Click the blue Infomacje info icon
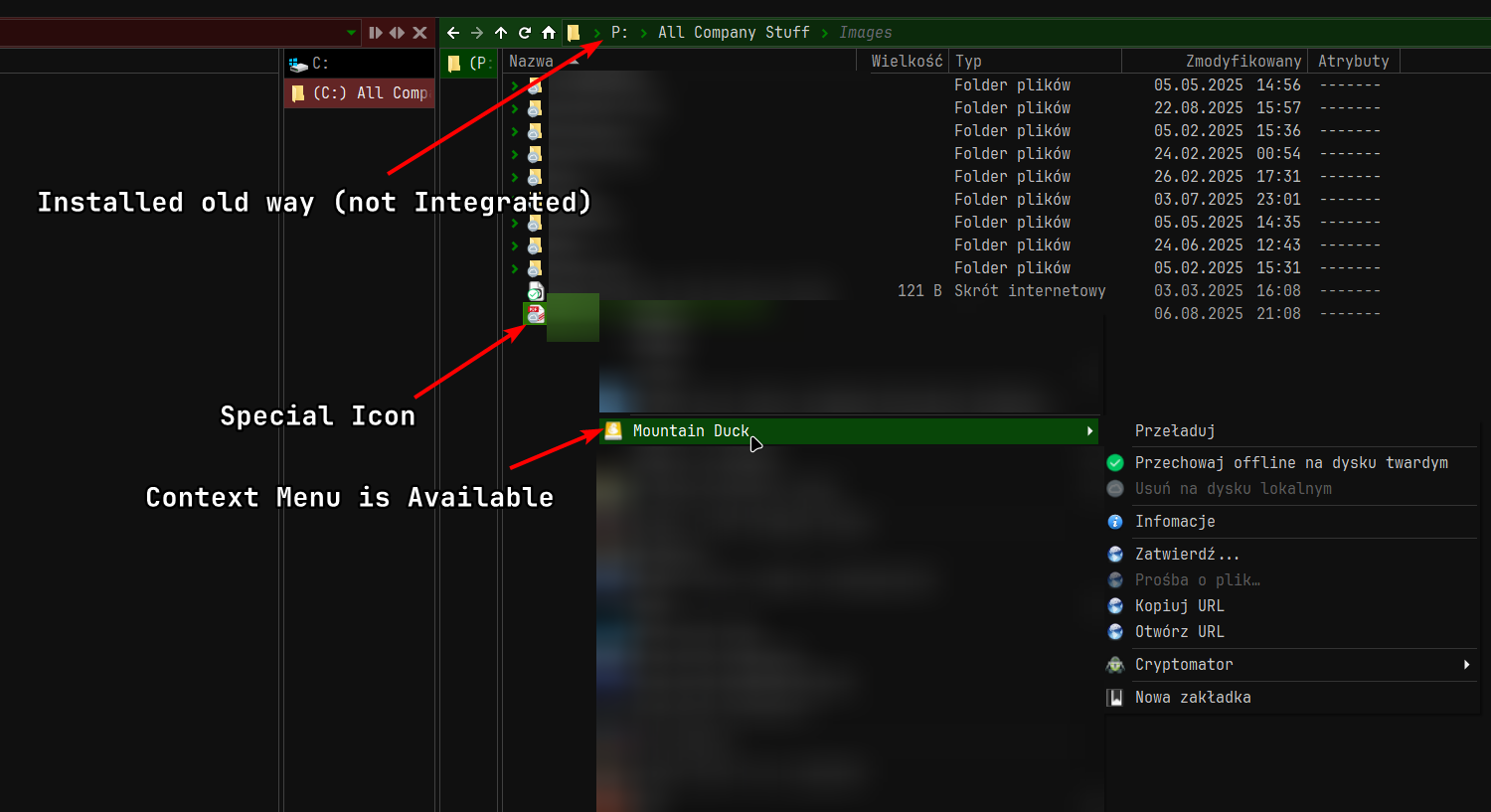The height and width of the screenshot is (812, 1491). pyautogui.click(x=1115, y=522)
